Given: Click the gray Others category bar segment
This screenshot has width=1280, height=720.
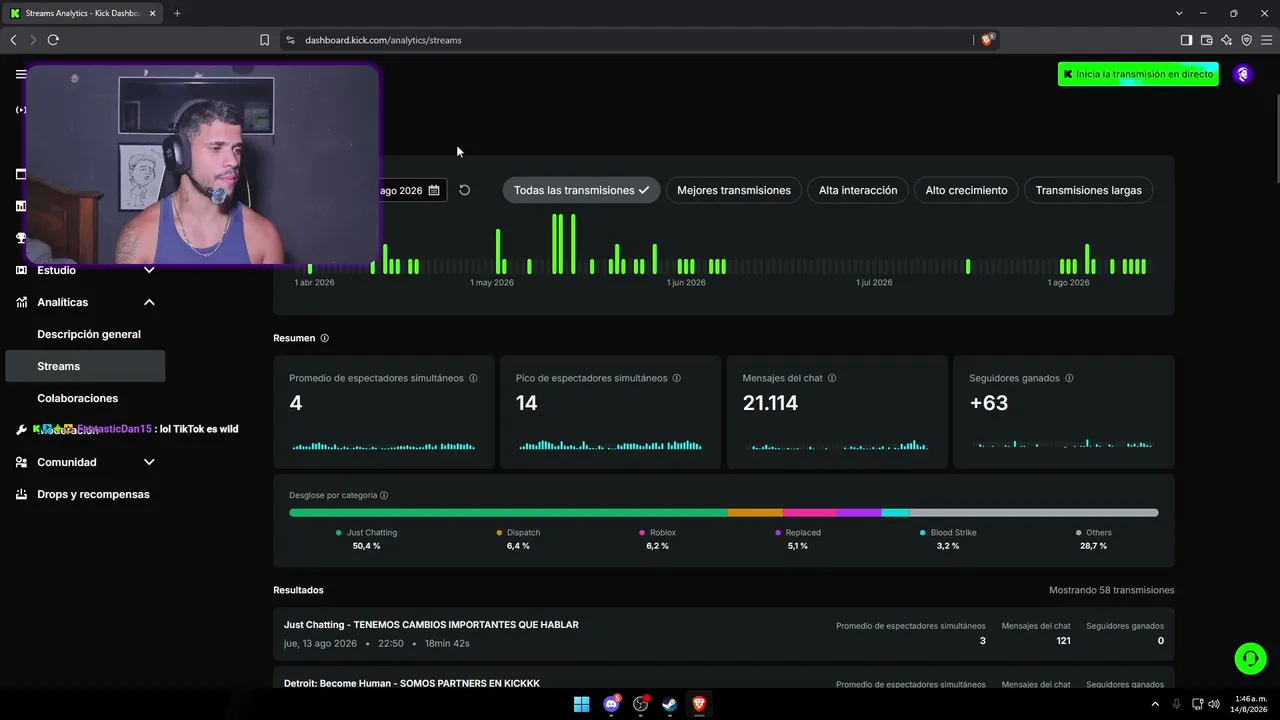Looking at the screenshot, I should [x=1034, y=513].
